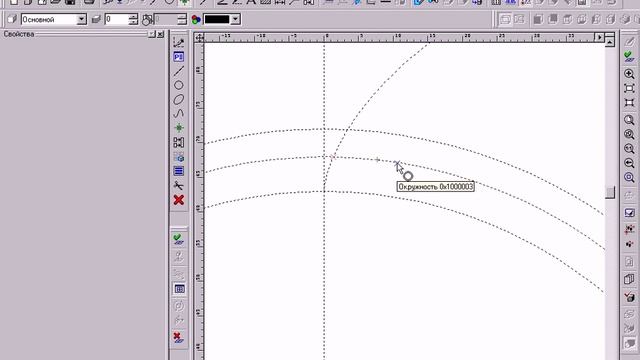This screenshot has height=360, width=640.
Task: Click the black linked-squares tool icon
Action: 178,142
